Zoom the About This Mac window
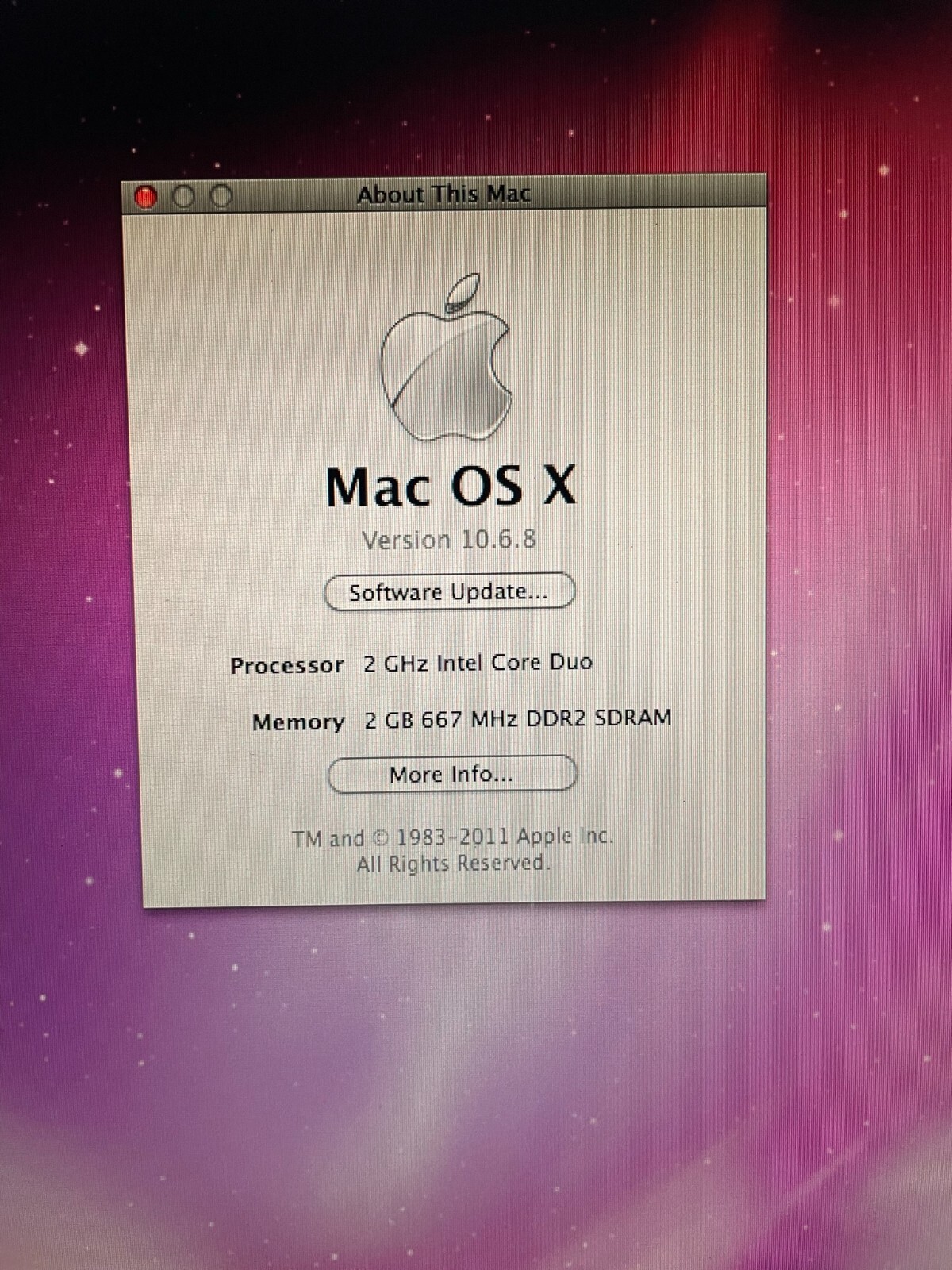The image size is (952, 1270). (x=221, y=196)
